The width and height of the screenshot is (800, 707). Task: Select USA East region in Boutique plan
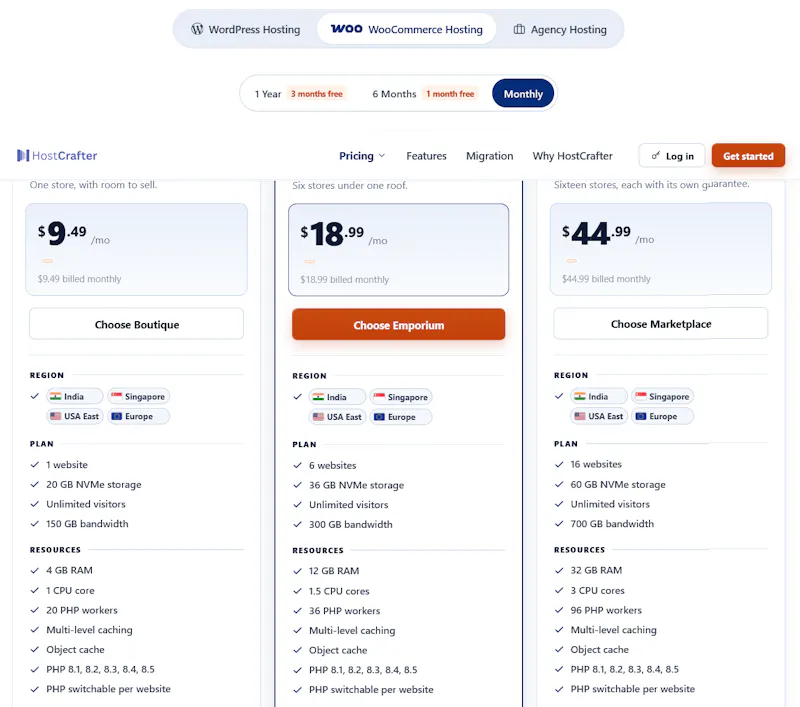pos(75,416)
